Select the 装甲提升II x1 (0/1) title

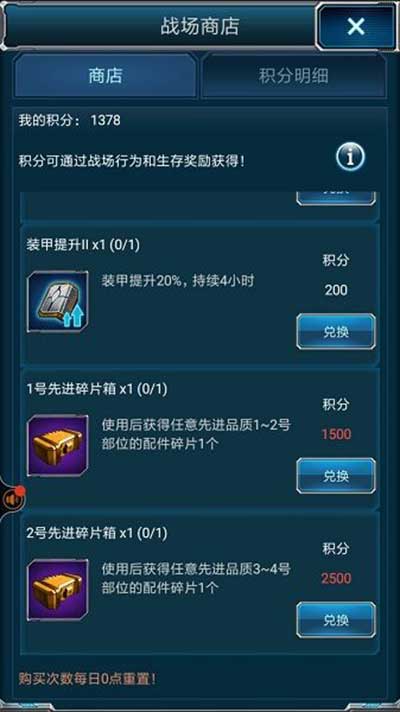[x=84, y=245]
